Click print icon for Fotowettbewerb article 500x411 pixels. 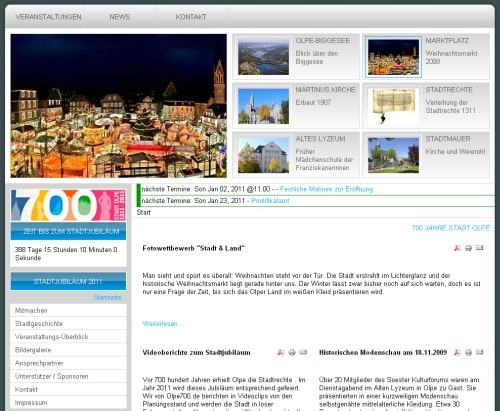pyautogui.click(x=468, y=248)
